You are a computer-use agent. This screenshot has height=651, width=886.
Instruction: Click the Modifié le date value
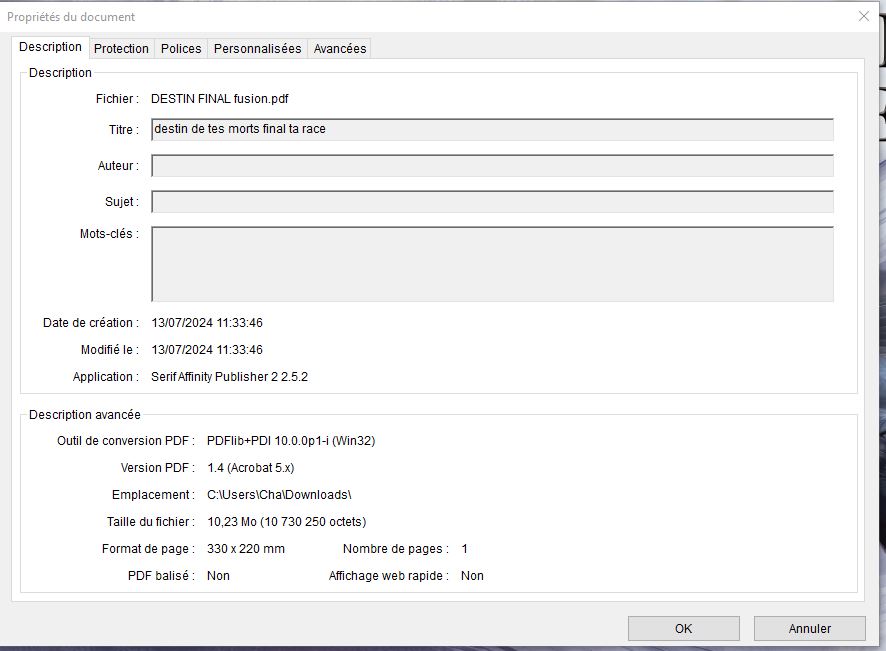(x=207, y=350)
